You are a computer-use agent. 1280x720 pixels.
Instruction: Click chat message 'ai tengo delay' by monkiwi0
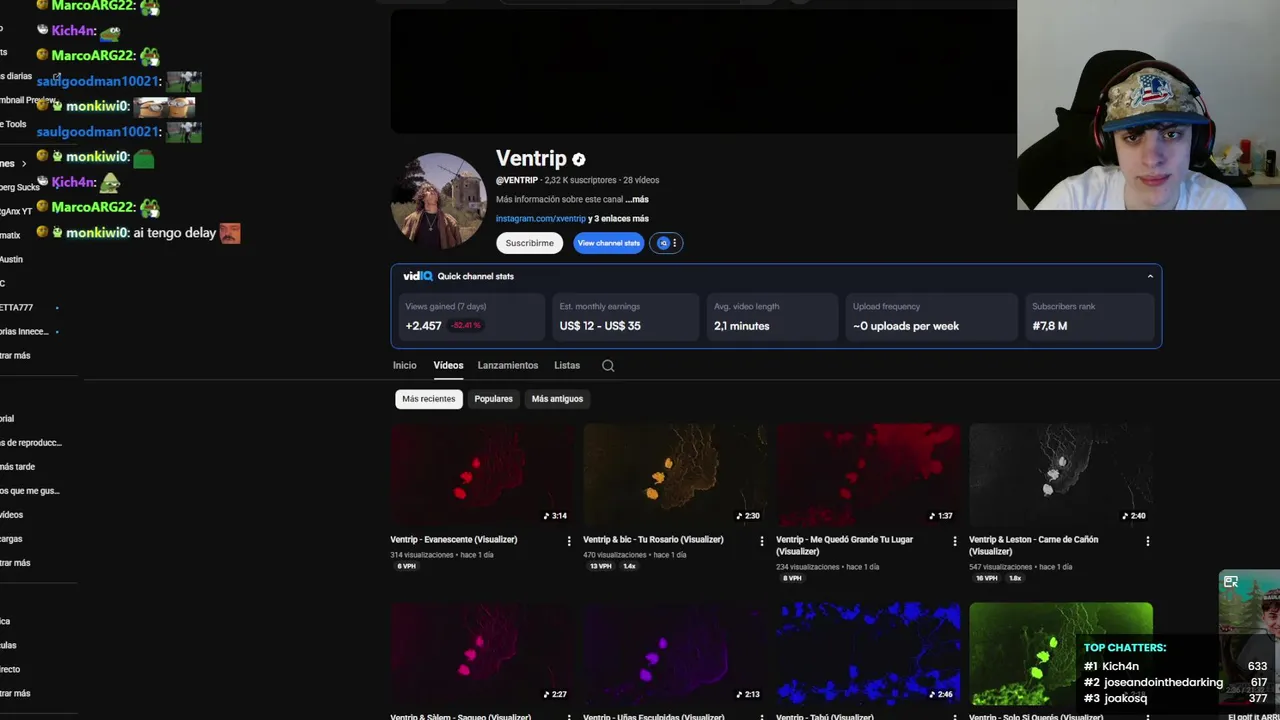point(175,233)
